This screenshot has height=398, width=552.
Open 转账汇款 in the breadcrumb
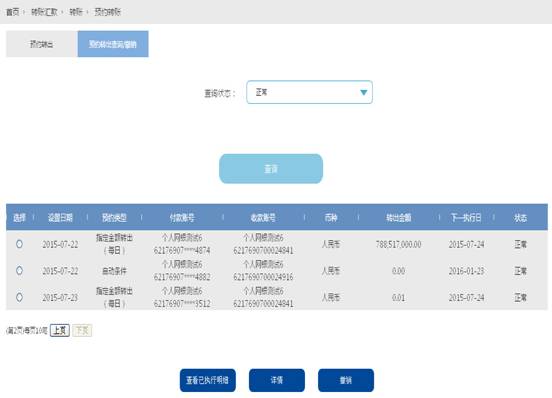click(x=44, y=12)
